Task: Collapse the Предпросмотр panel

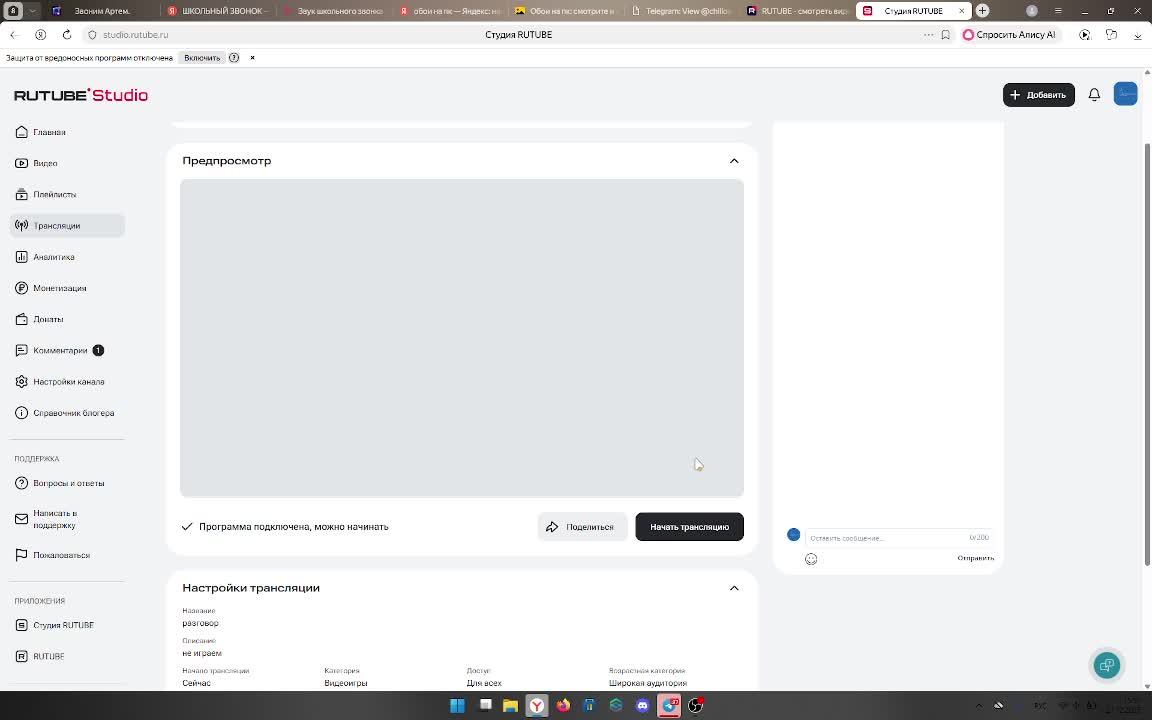Action: pos(734,161)
